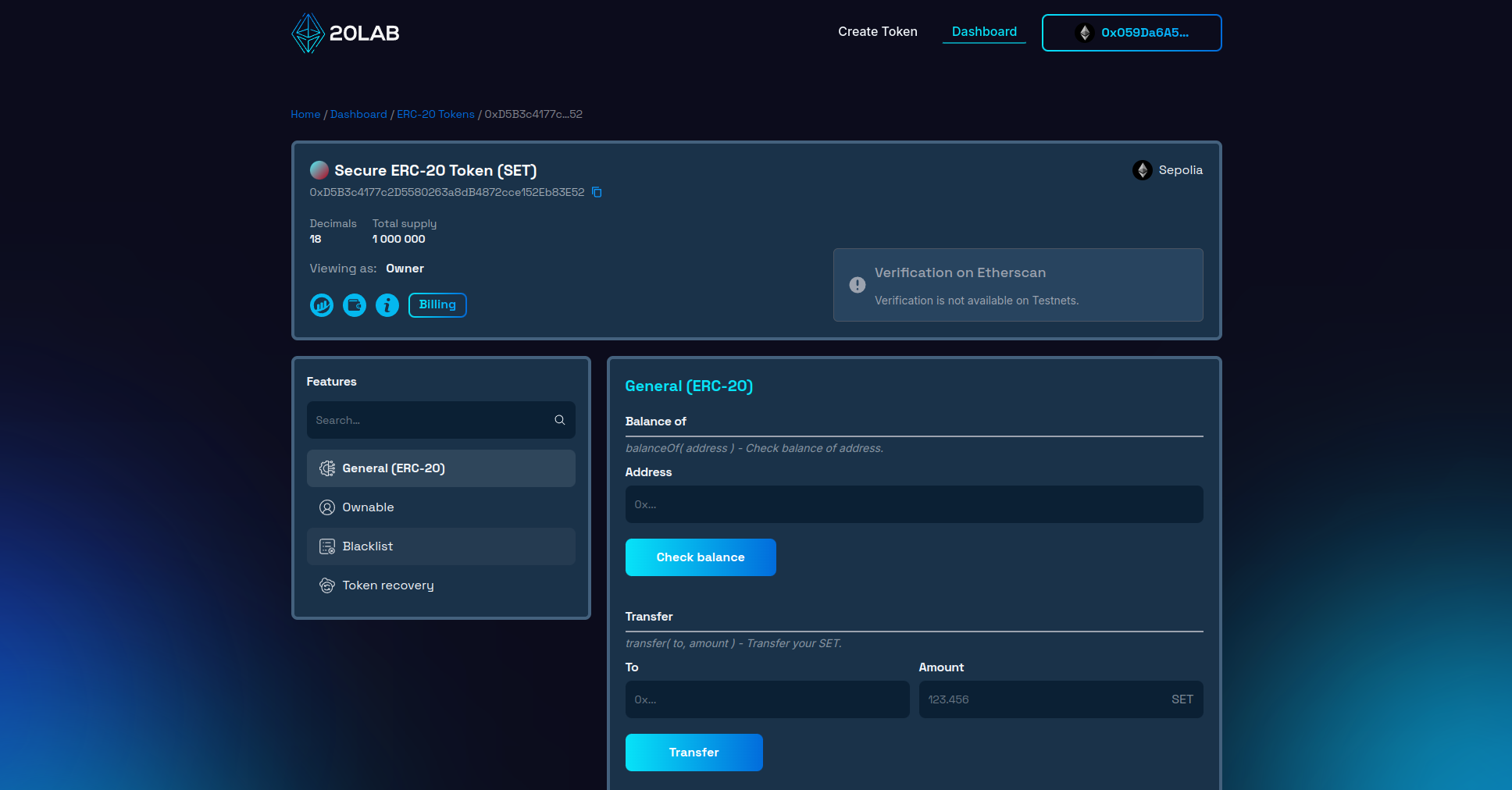Click the 20LAB logo
Screen dimensions: 1512x790
[x=345, y=33]
